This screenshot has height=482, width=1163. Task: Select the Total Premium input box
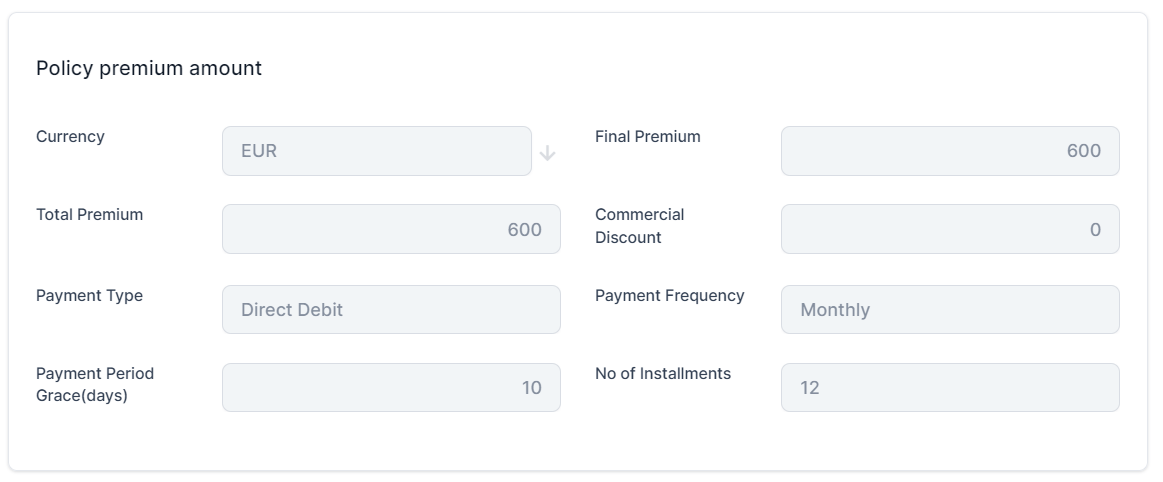coord(390,229)
